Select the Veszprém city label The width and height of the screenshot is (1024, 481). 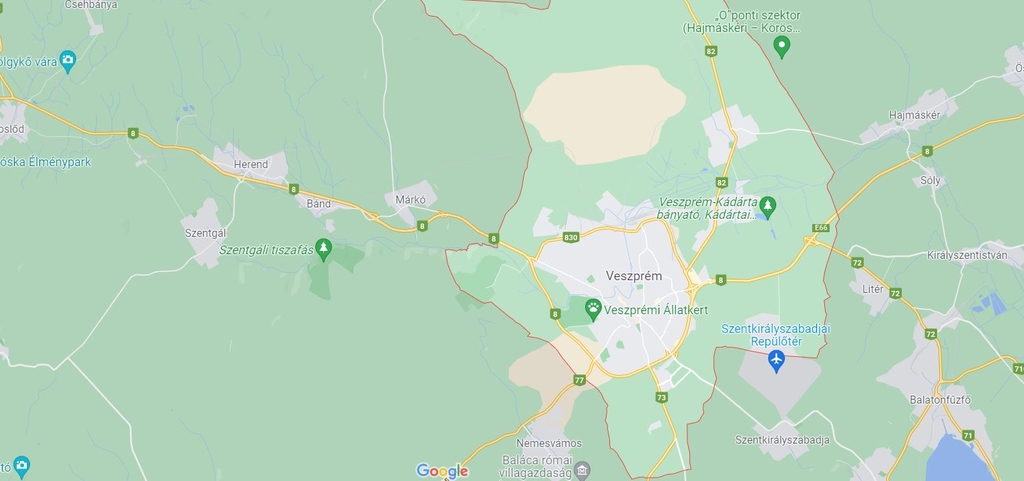pyautogui.click(x=633, y=276)
